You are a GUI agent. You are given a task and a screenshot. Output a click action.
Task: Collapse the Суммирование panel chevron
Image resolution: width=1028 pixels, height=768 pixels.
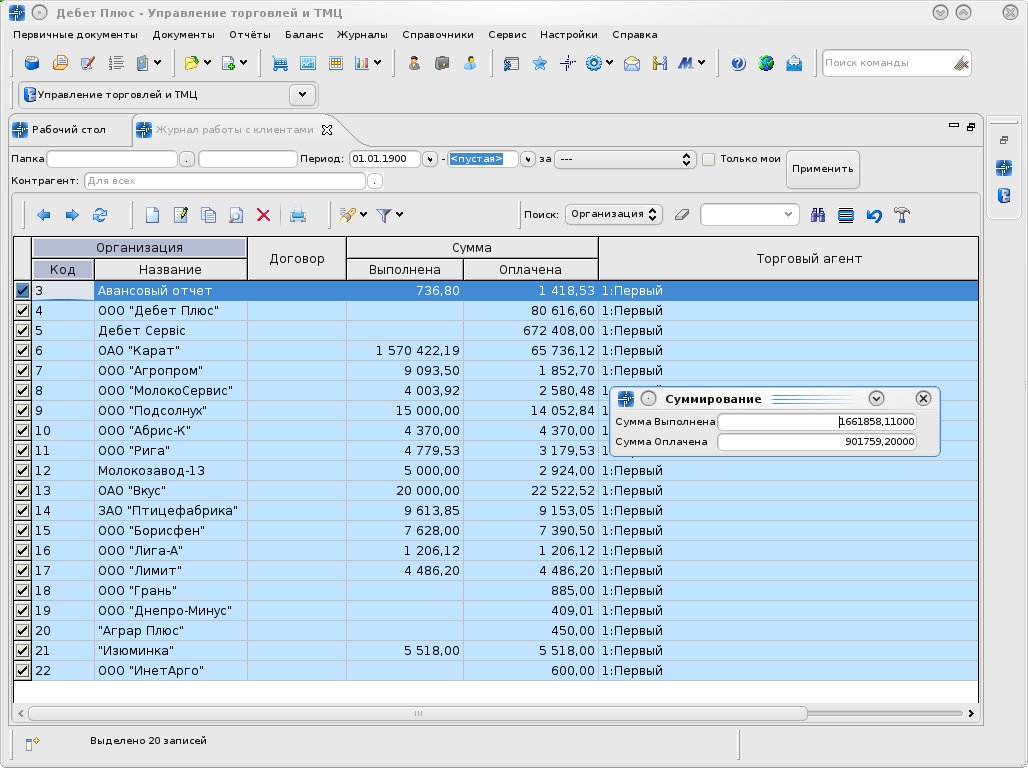876,398
